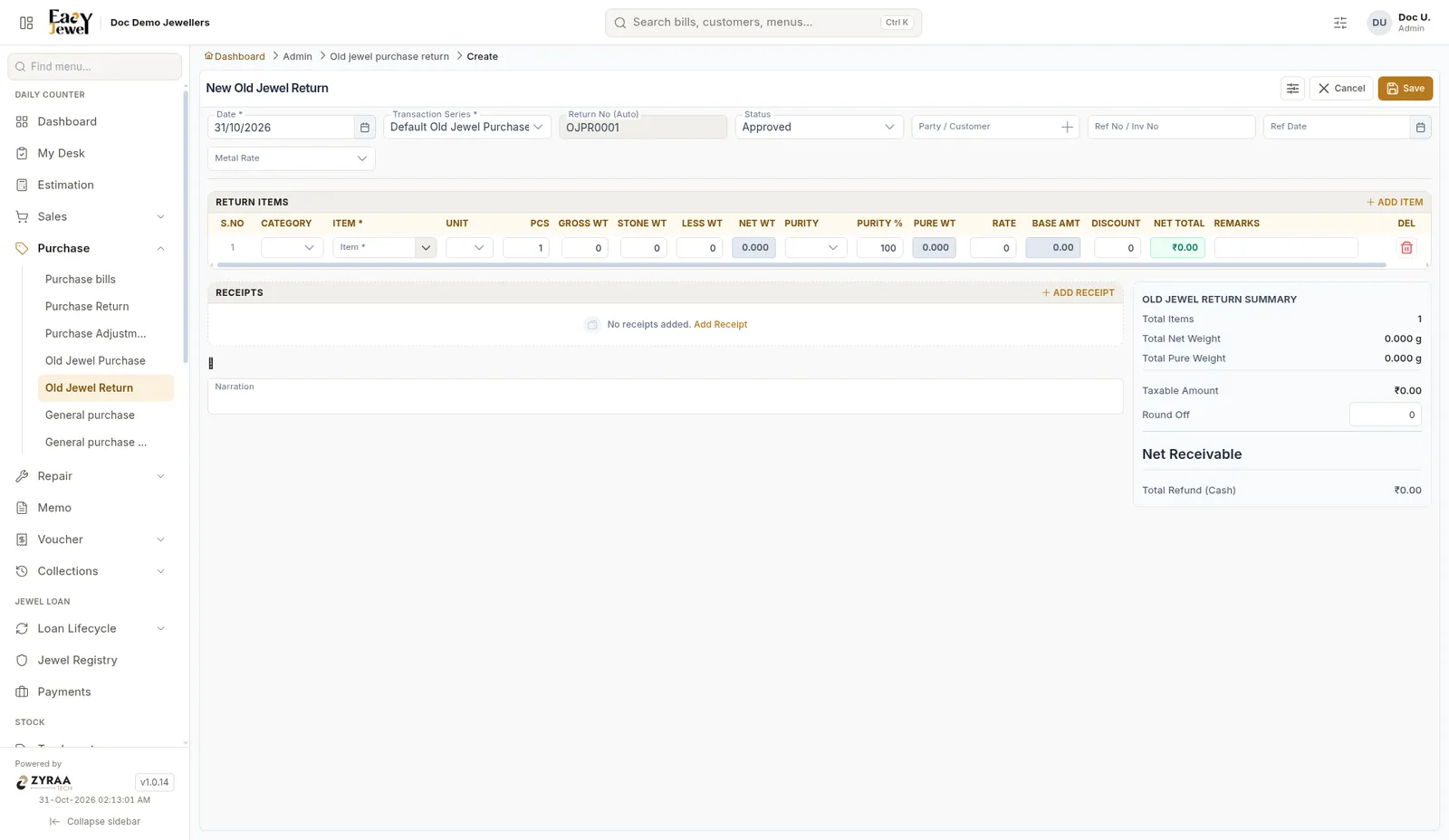The height and width of the screenshot is (840, 1449).
Task: Click the top-right preferences sliders icon
Action: [1340, 23]
